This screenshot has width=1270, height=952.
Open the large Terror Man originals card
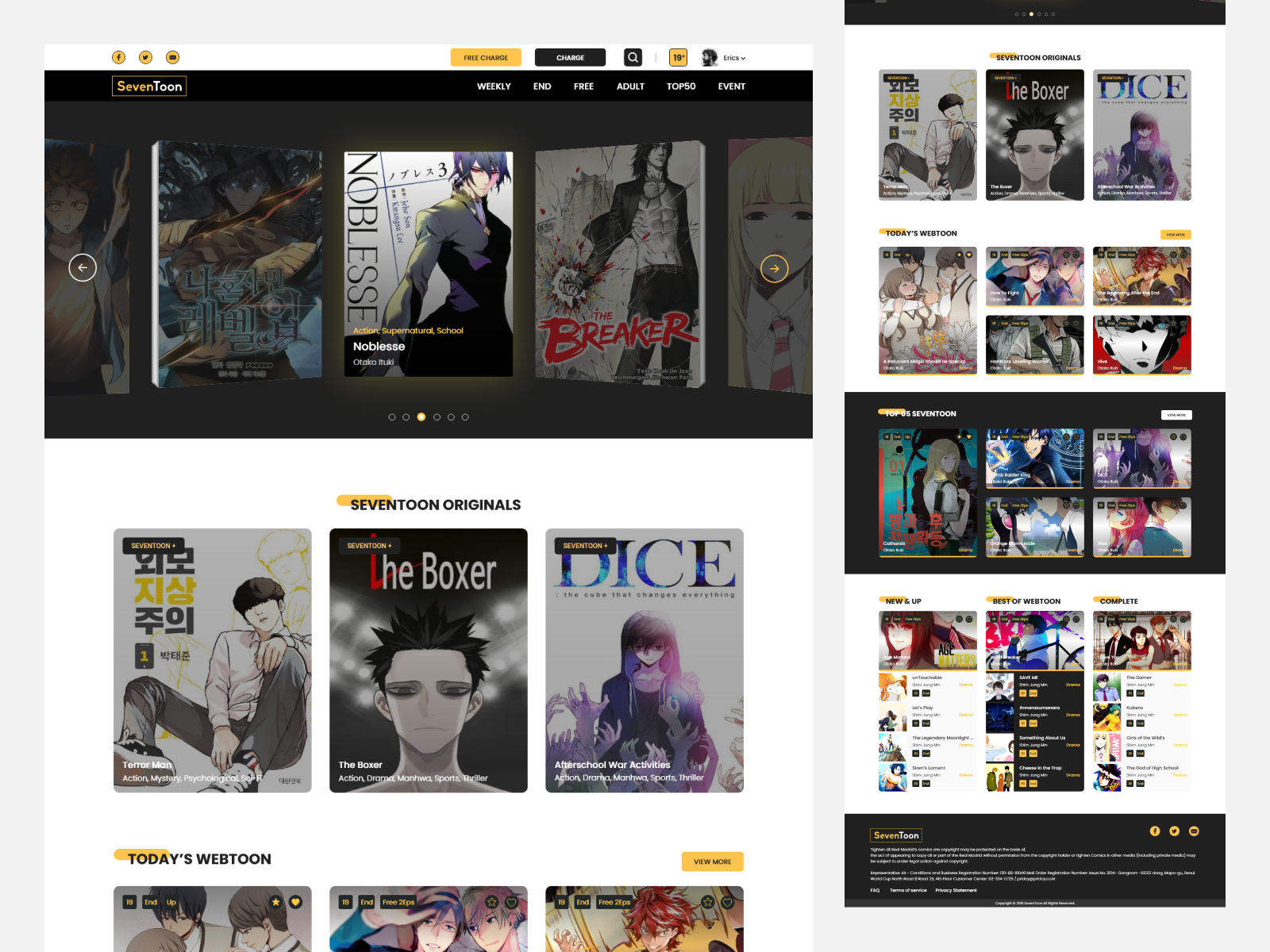click(x=213, y=660)
